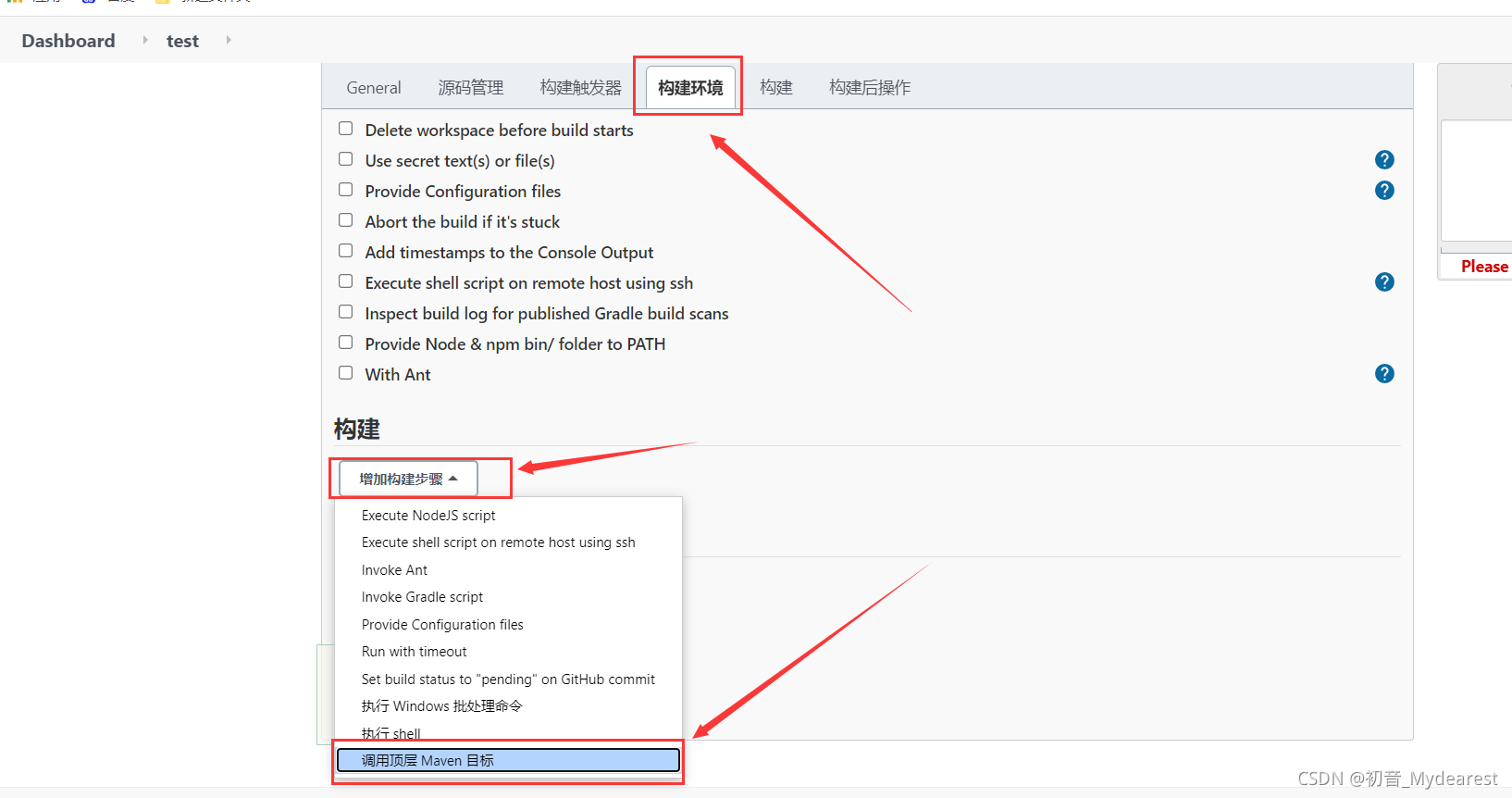Check Use secret text(s) or file(s)

tap(346, 159)
